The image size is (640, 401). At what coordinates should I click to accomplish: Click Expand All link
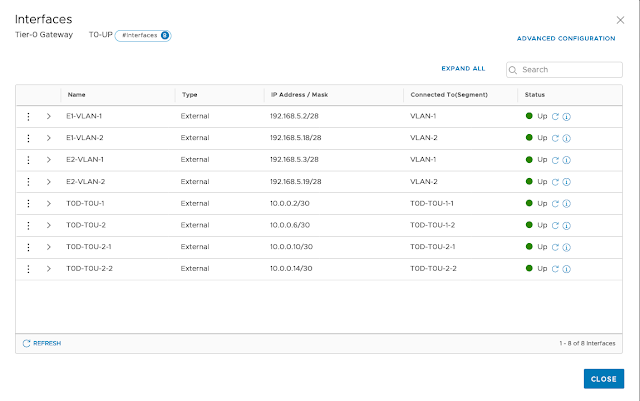(463, 69)
